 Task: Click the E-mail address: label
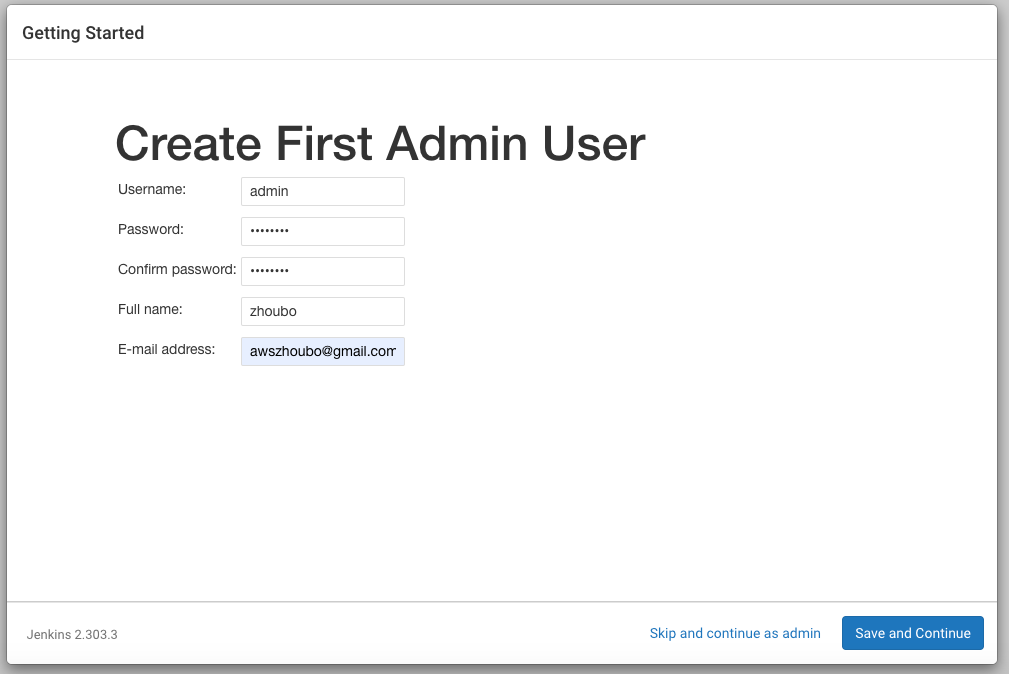[x=167, y=349]
